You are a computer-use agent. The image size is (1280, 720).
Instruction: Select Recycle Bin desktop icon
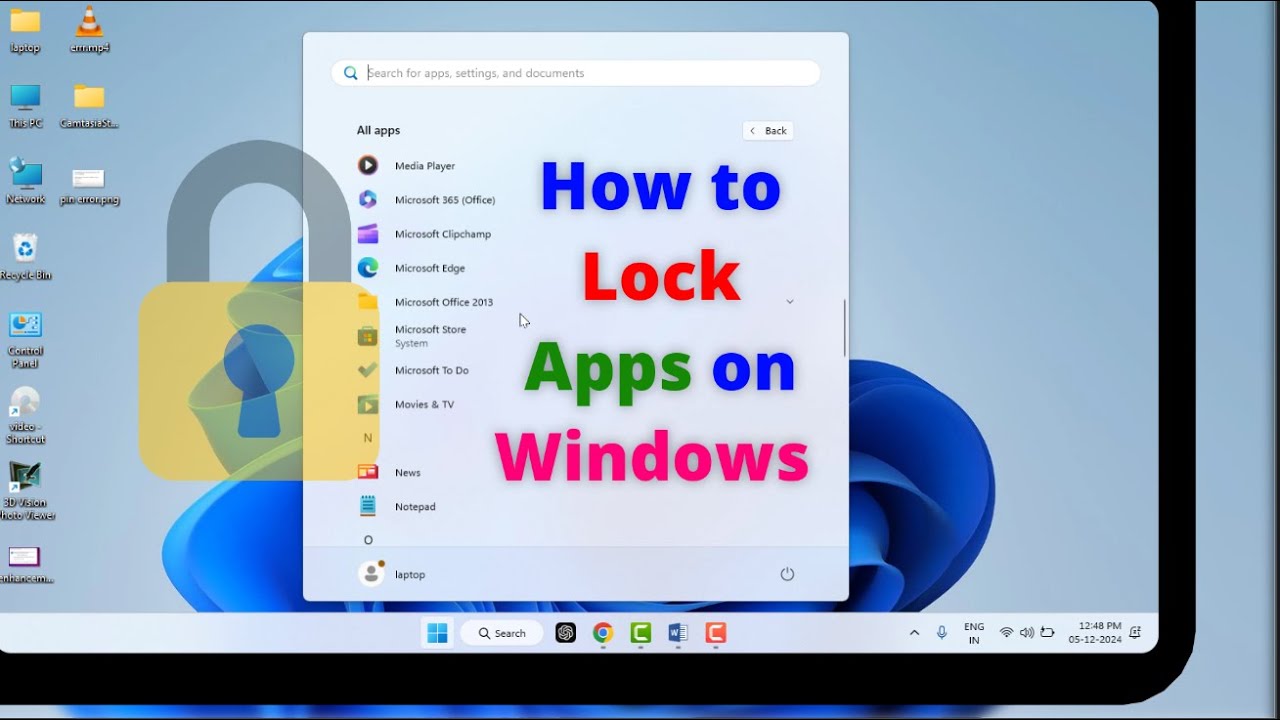coord(25,257)
